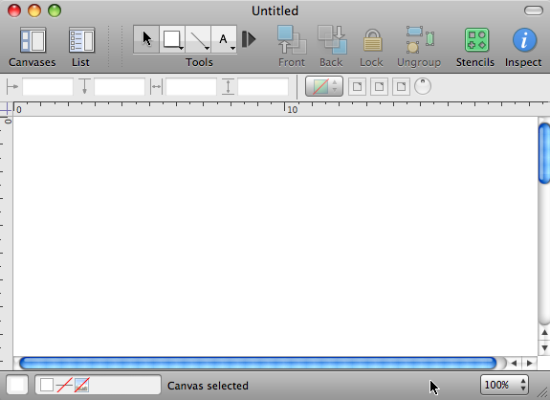Open the Canvases sidebar

[x=32, y=47]
